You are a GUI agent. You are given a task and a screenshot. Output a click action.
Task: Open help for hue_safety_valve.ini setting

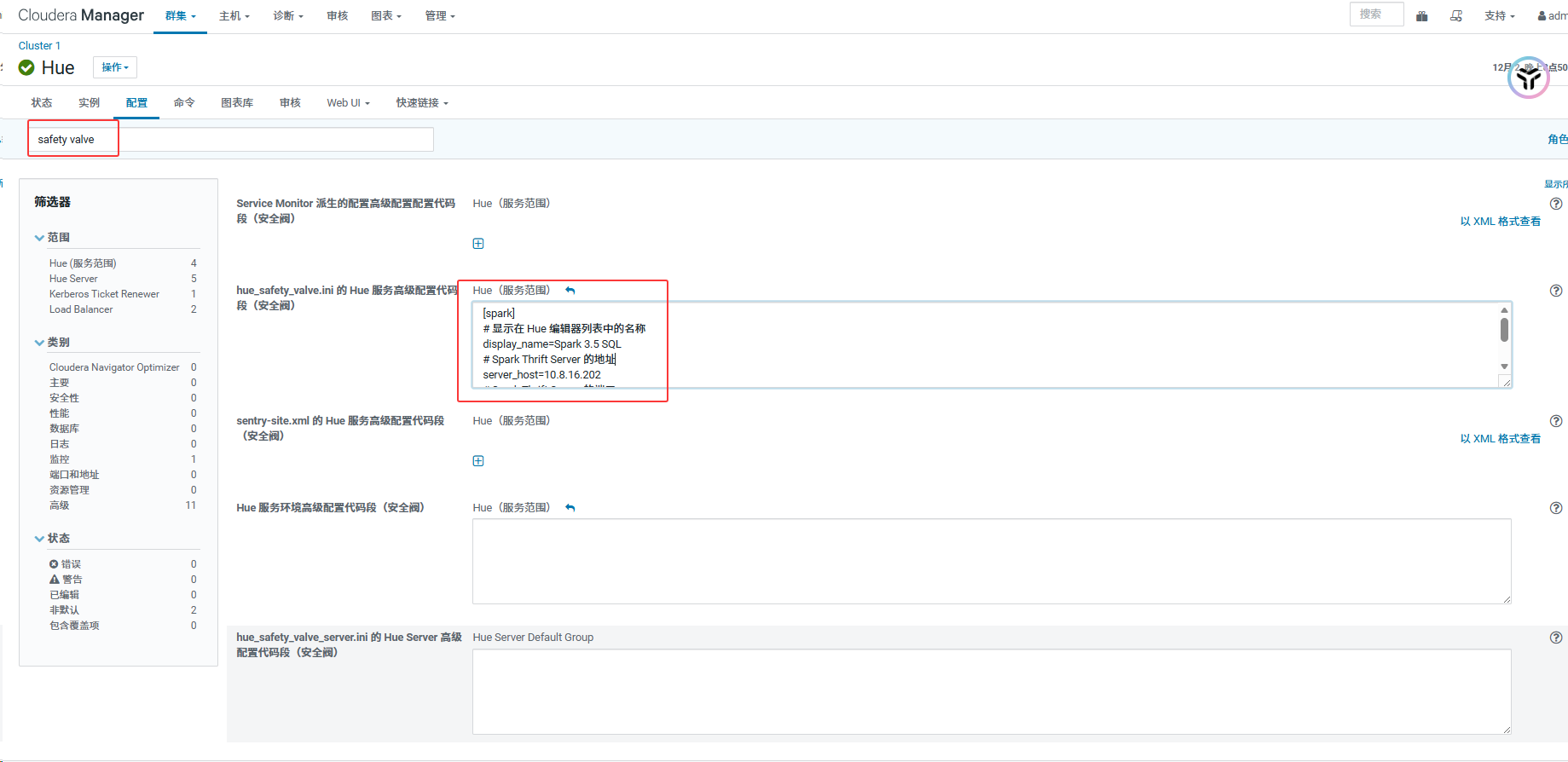coord(1556,291)
